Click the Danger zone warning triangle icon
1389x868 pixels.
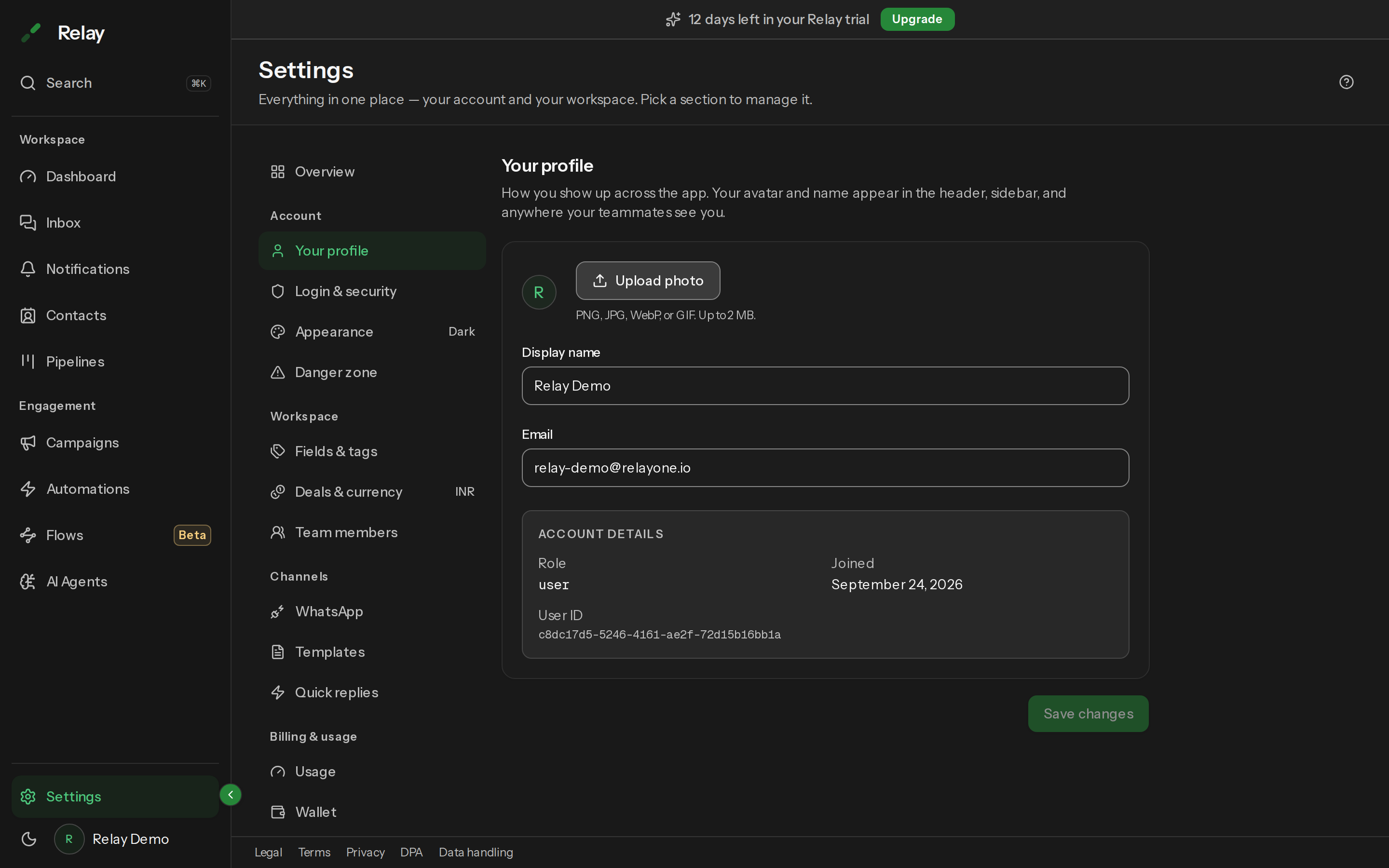(x=278, y=373)
